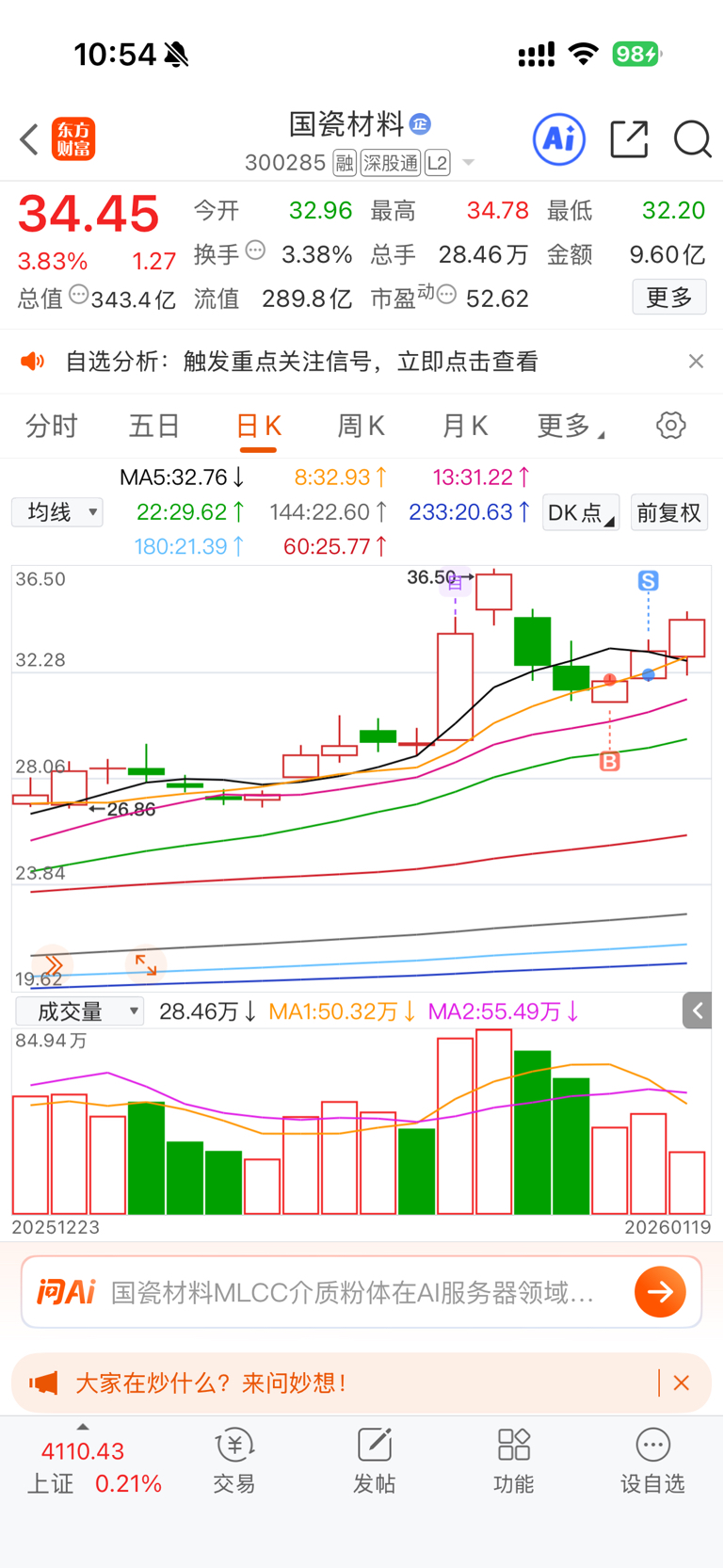Click the 更多 quote details button
The width and height of the screenshot is (724, 1568).
[669, 298]
